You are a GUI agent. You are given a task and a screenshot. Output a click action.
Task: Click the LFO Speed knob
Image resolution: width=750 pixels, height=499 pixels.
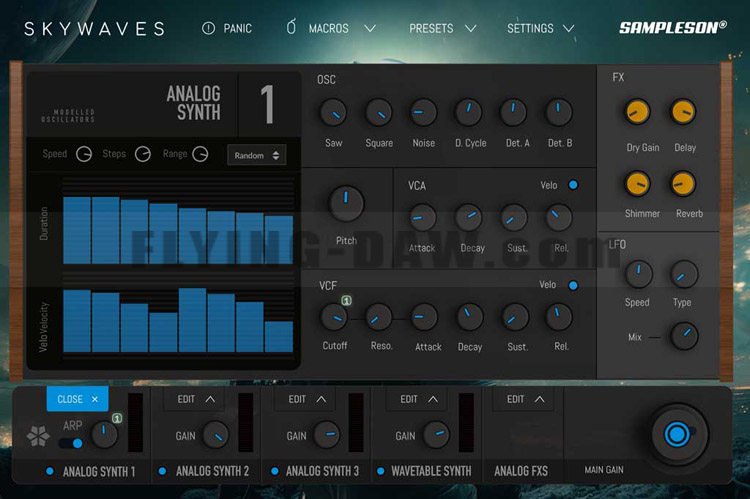pyautogui.click(x=639, y=274)
